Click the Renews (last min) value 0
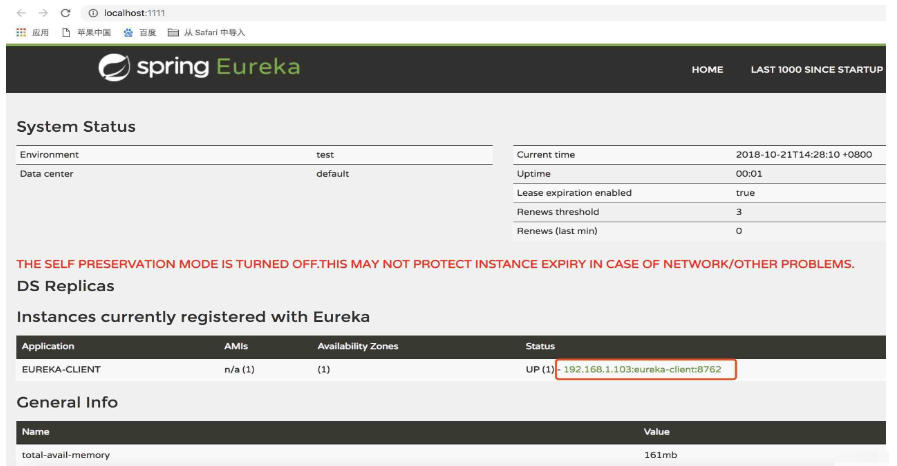Screen dimensions: 897x466 739,231
